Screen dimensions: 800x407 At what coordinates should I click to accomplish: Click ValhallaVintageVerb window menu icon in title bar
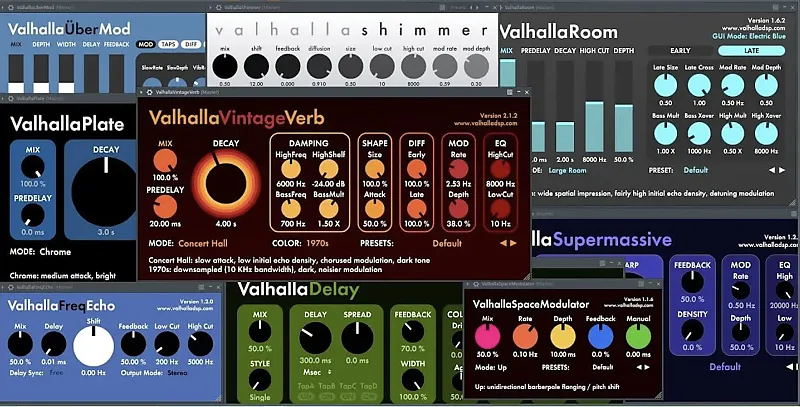pos(510,92)
